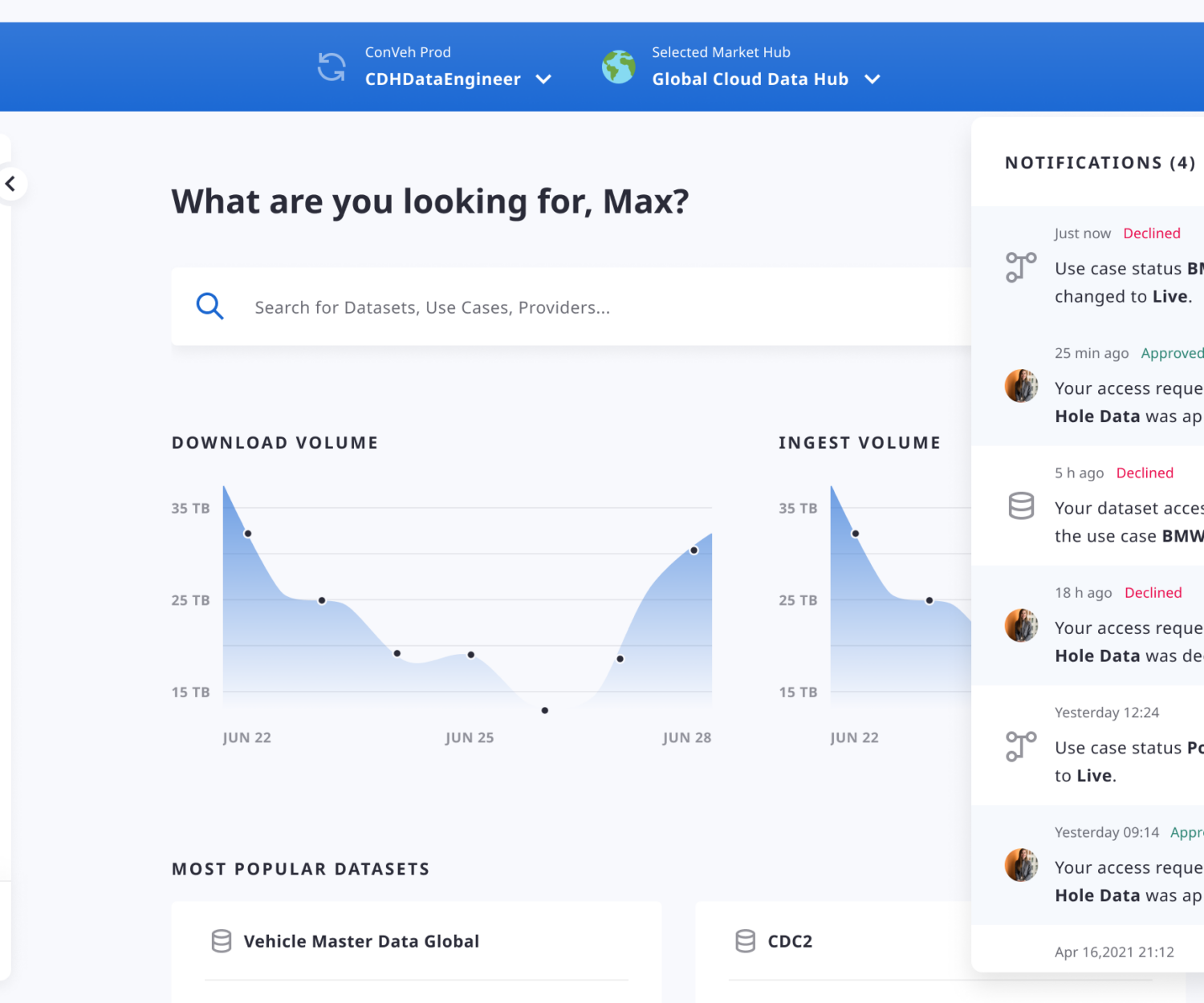Viewport: 1204px width, 1003px height.
Task: Click Vehicle Master Data Global database icon
Action: coord(222,941)
